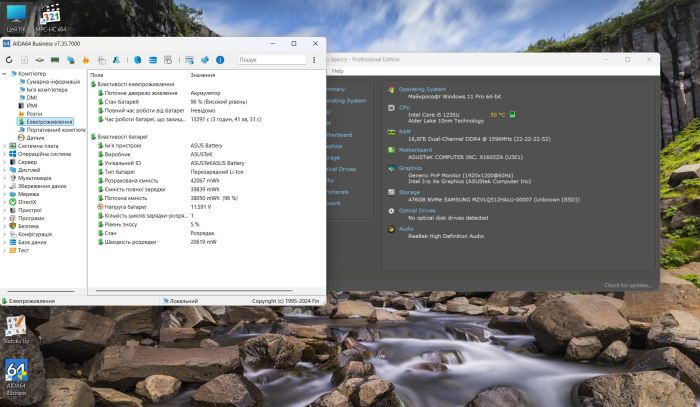Screen dimensions: 700x407
Task: Select the Рівень зносу row
Action: coord(207,224)
